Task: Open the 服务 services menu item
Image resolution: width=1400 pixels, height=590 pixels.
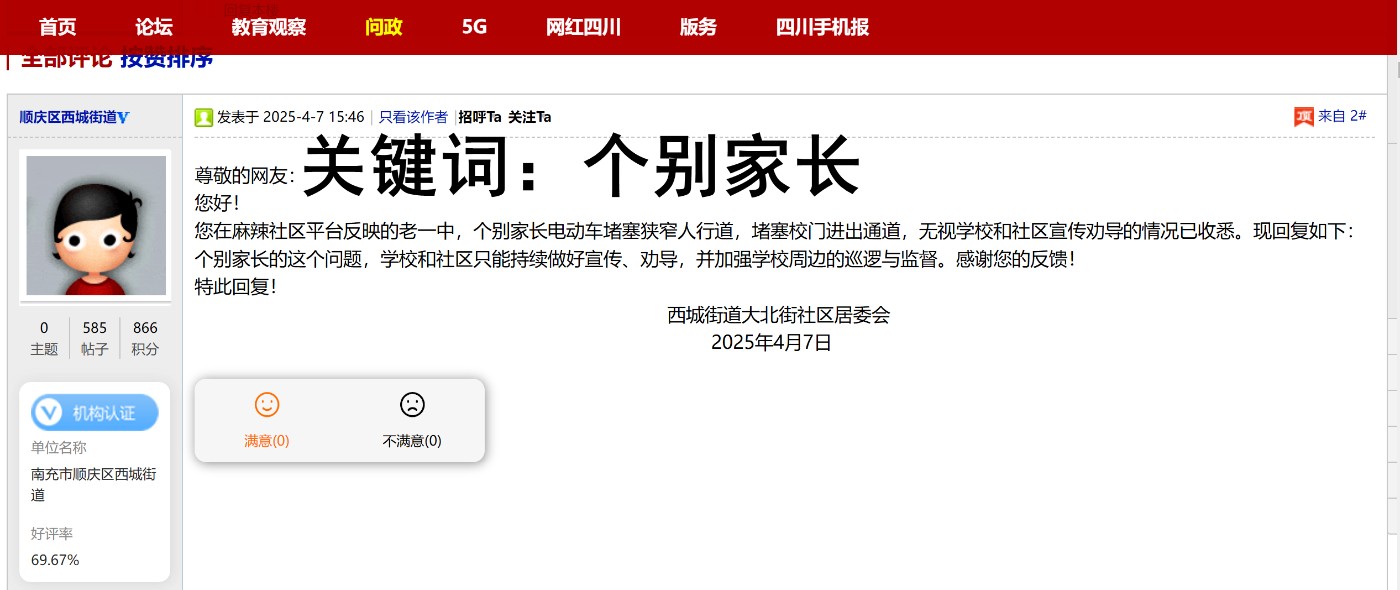Action: (698, 27)
